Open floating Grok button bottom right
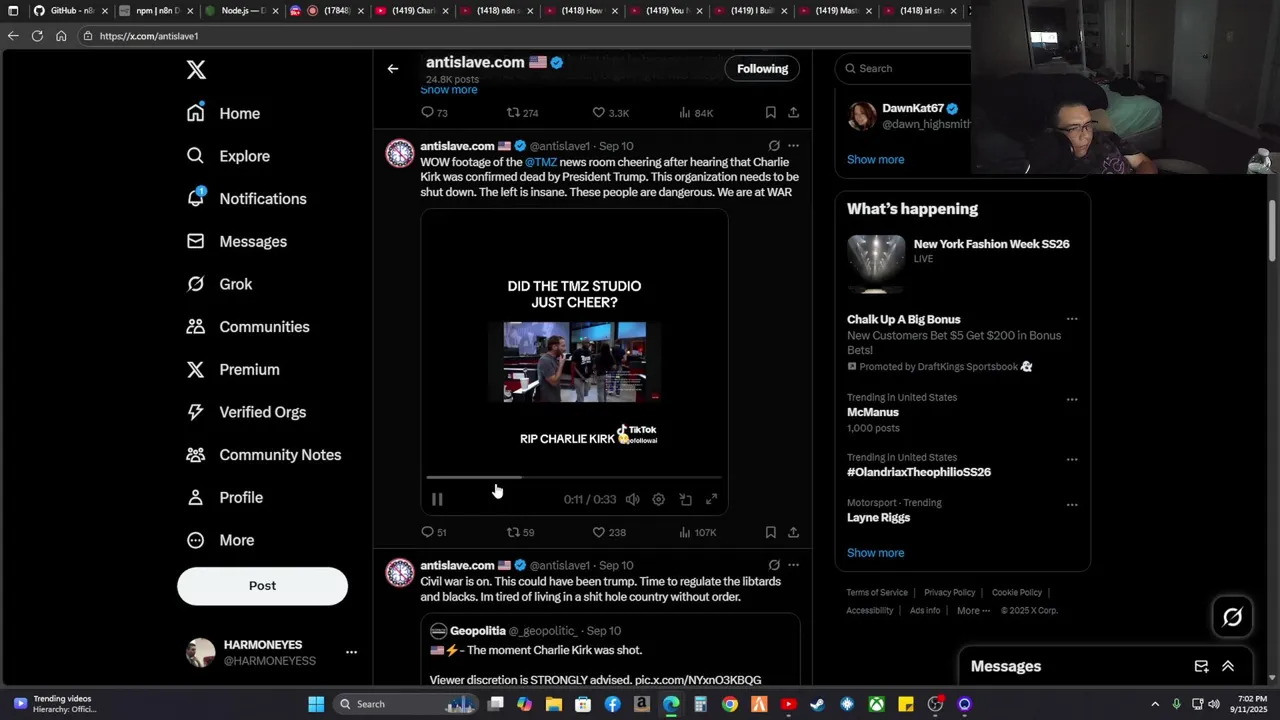This screenshot has width=1280, height=720. click(1232, 617)
